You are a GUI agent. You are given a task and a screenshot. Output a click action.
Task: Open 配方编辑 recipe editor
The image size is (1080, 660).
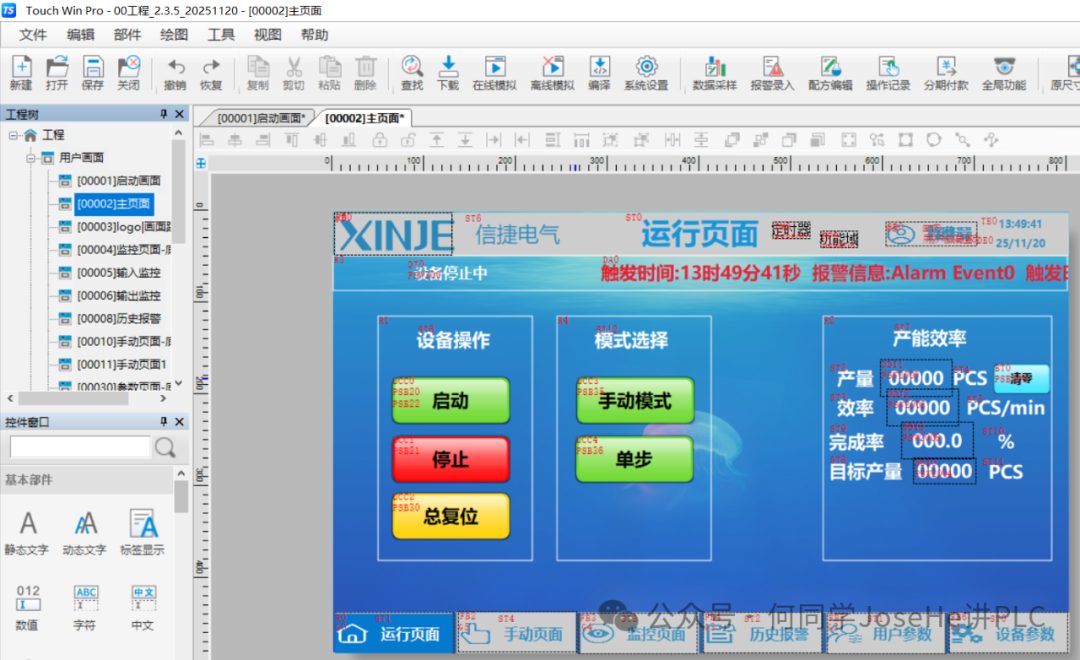click(x=831, y=73)
